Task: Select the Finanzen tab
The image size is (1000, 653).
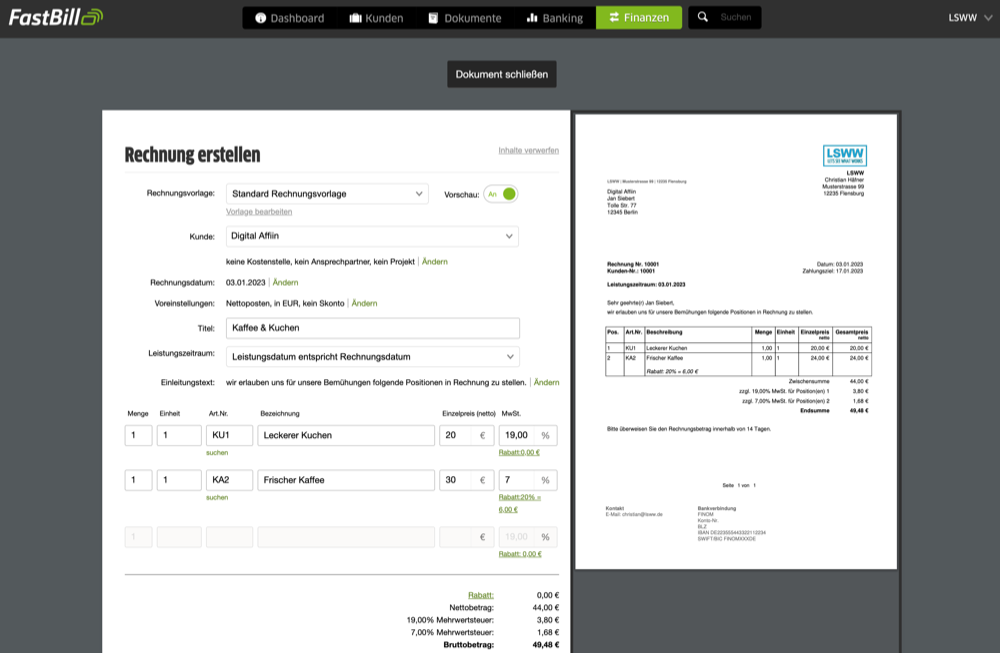Action: tap(638, 18)
